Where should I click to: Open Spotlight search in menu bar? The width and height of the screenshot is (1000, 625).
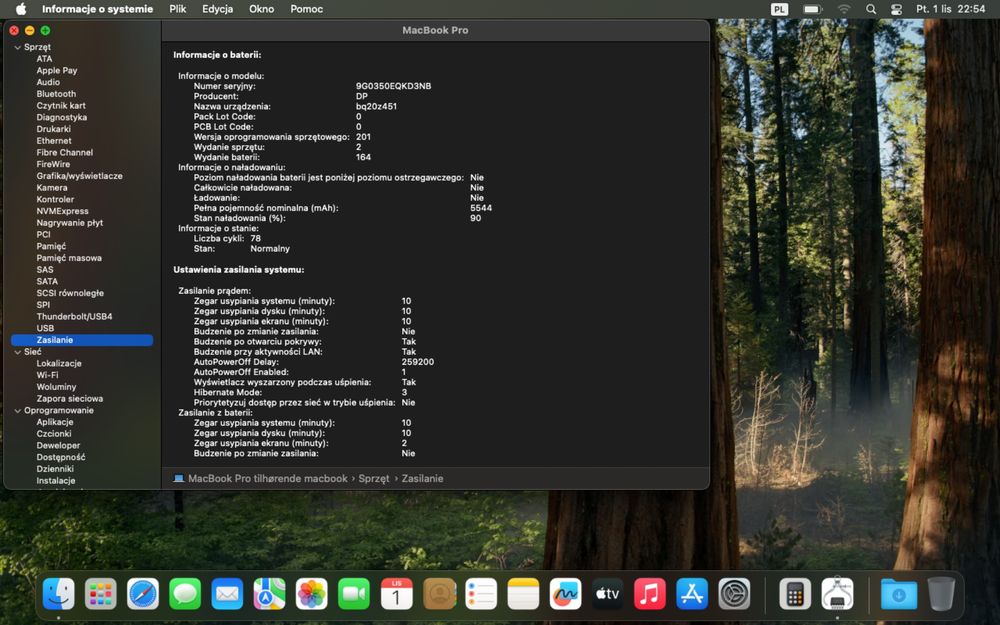[x=871, y=9]
